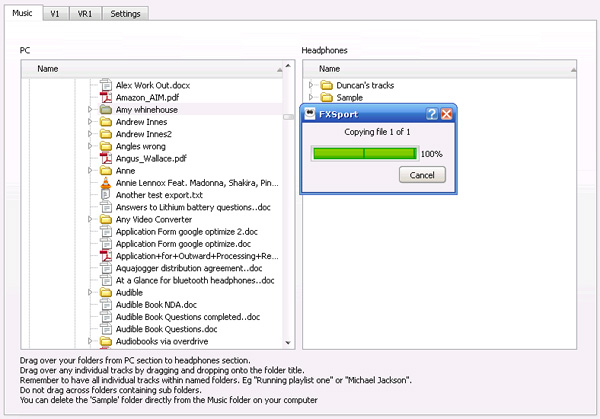Select Alex Work Out.docx file name

153,85
